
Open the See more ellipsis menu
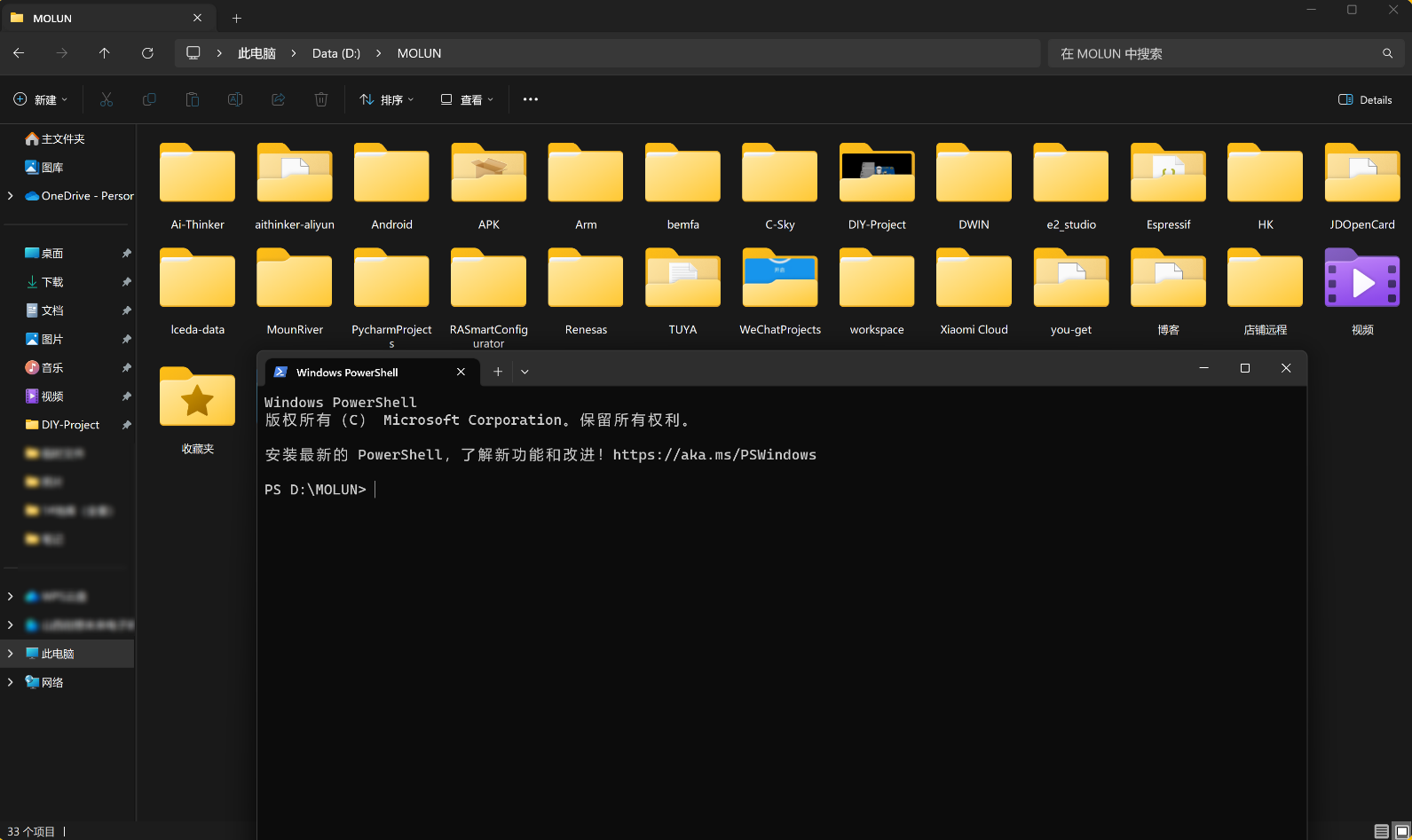pyautogui.click(x=531, y=99)
